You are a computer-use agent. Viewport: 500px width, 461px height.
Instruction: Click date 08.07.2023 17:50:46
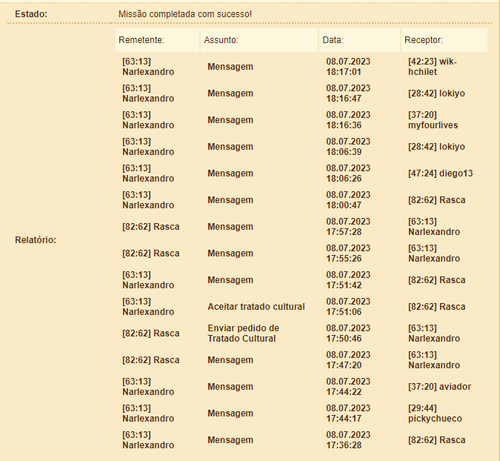click(x=348, y=333)
